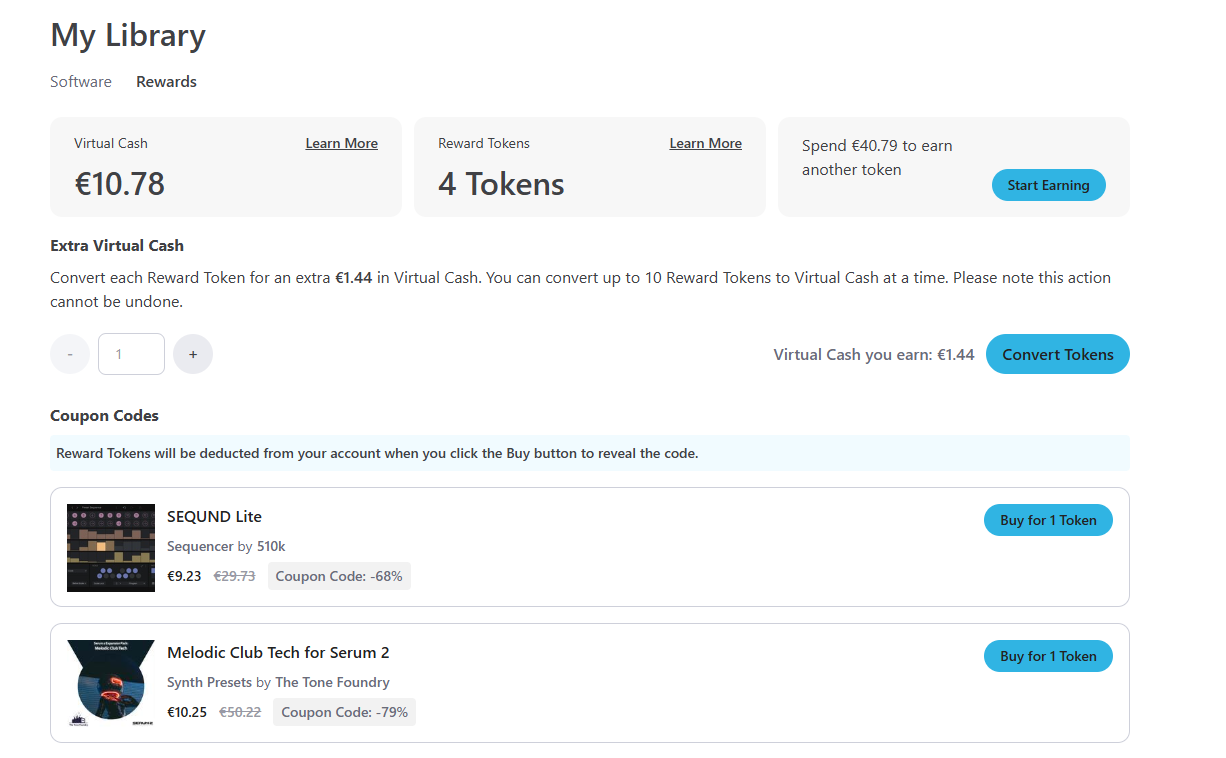Open Melodic Club Tech for Serum 2 title
The height and width of the screenshot is (758, 1226).
coord(278,652)
